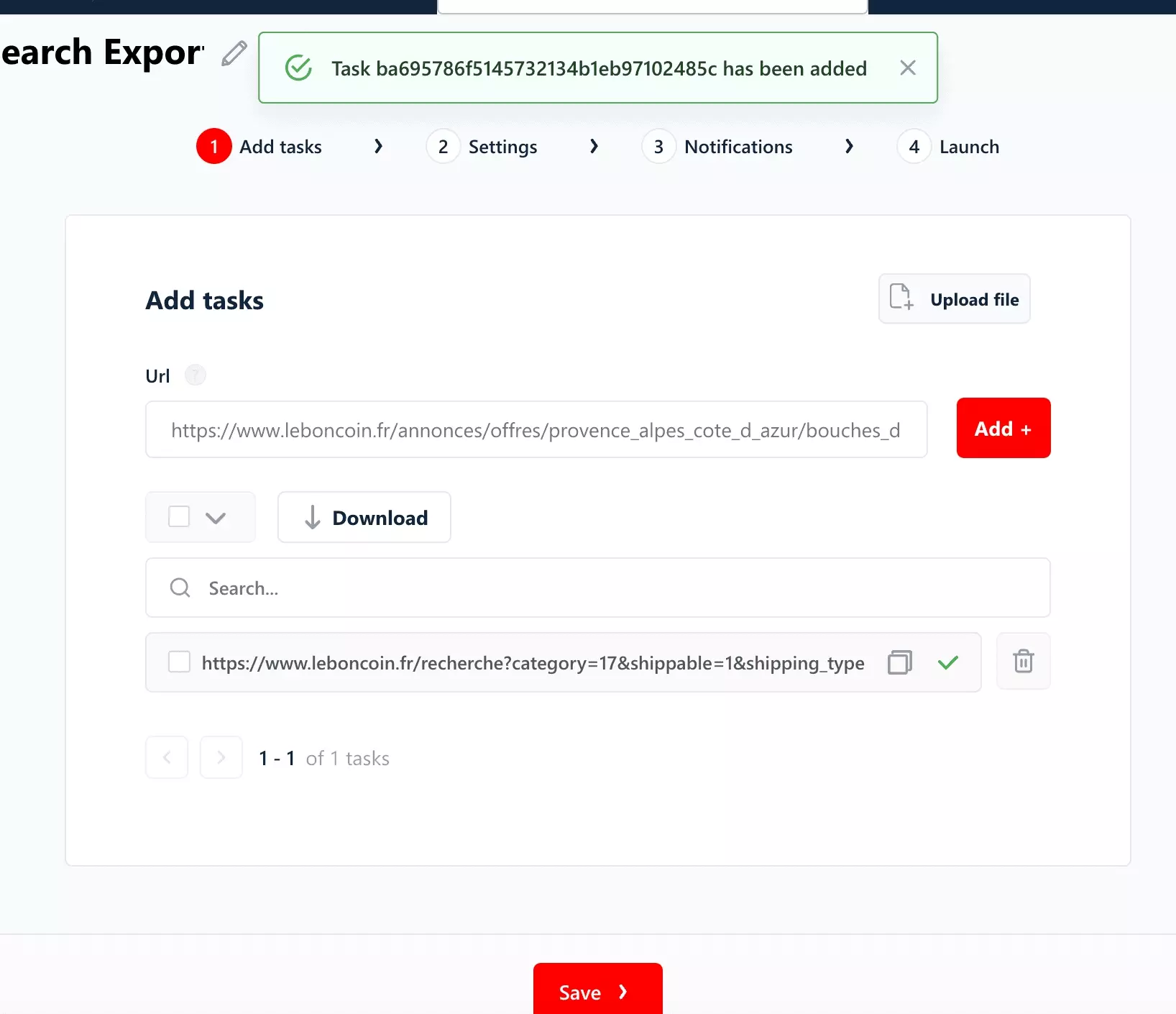Check the leboncoin recherche task checkbox
Image resolution: width=1176 pixels, height=1014 pixels.
coord(179,662)
